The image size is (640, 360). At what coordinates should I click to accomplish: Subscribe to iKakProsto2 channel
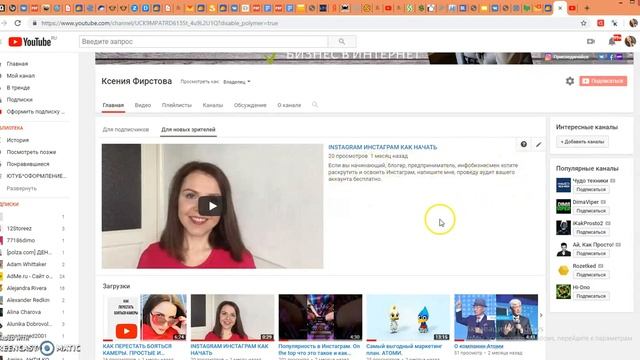point(591,232)
